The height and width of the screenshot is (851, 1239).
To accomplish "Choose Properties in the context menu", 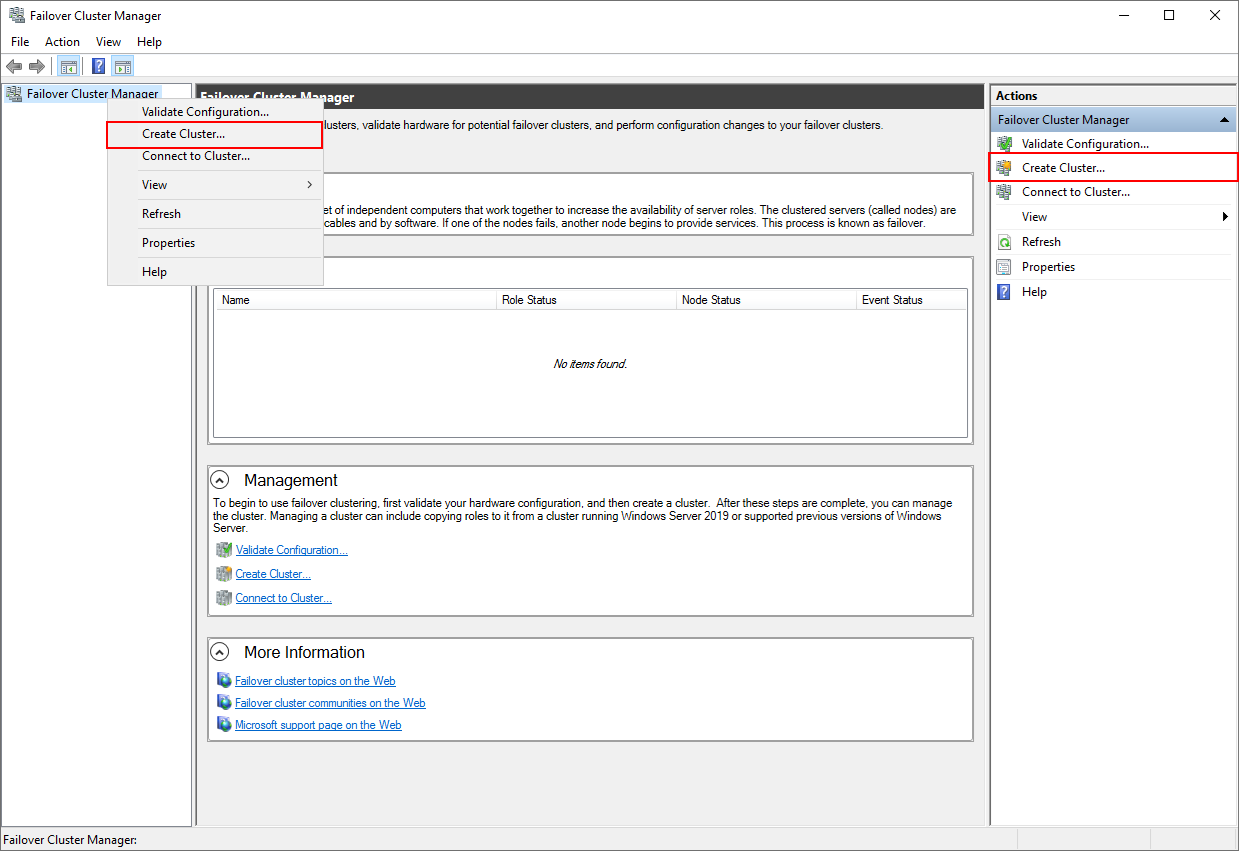I will coord(215,243).
